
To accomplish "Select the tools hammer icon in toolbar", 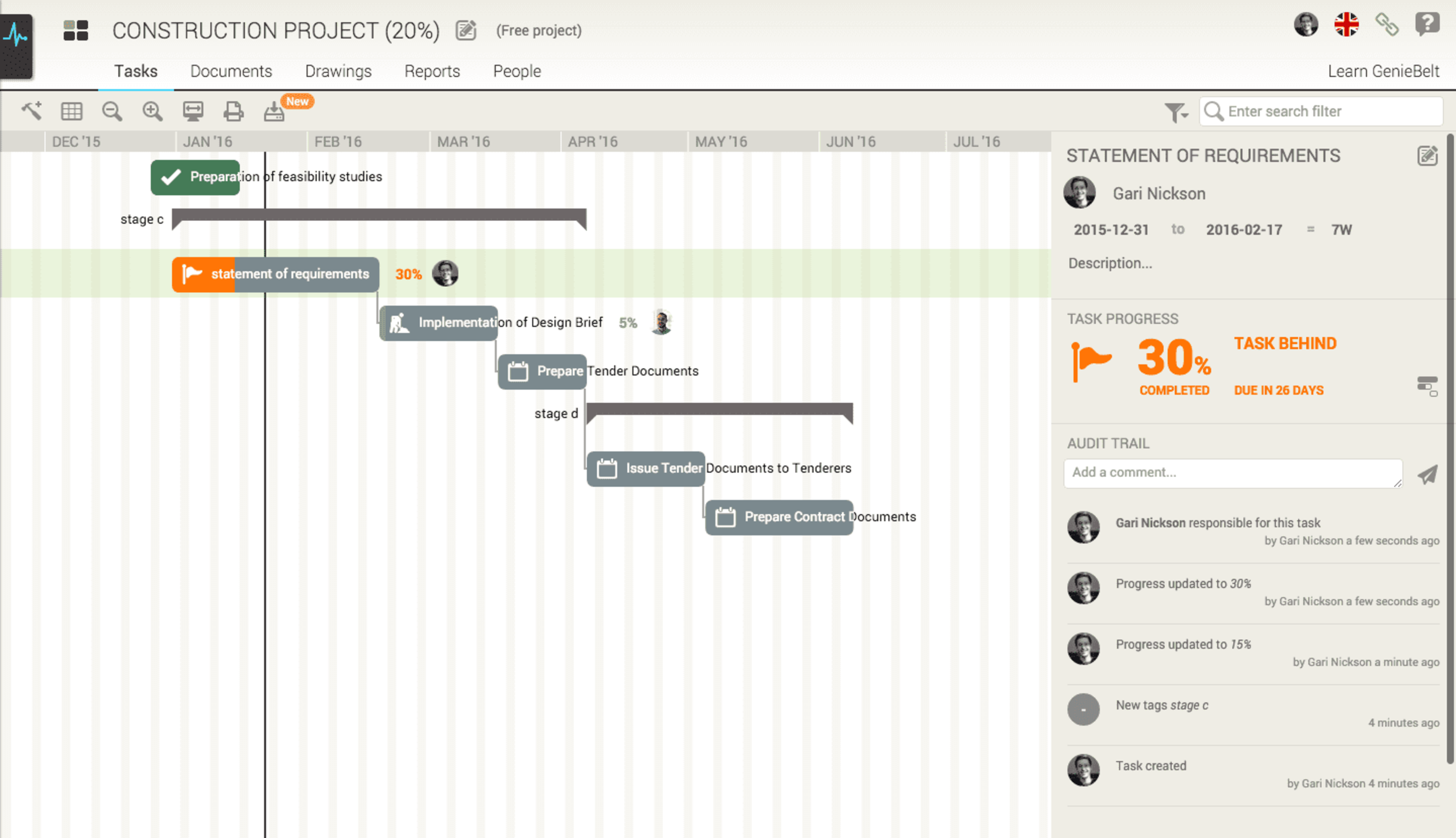I will (31, 111).
